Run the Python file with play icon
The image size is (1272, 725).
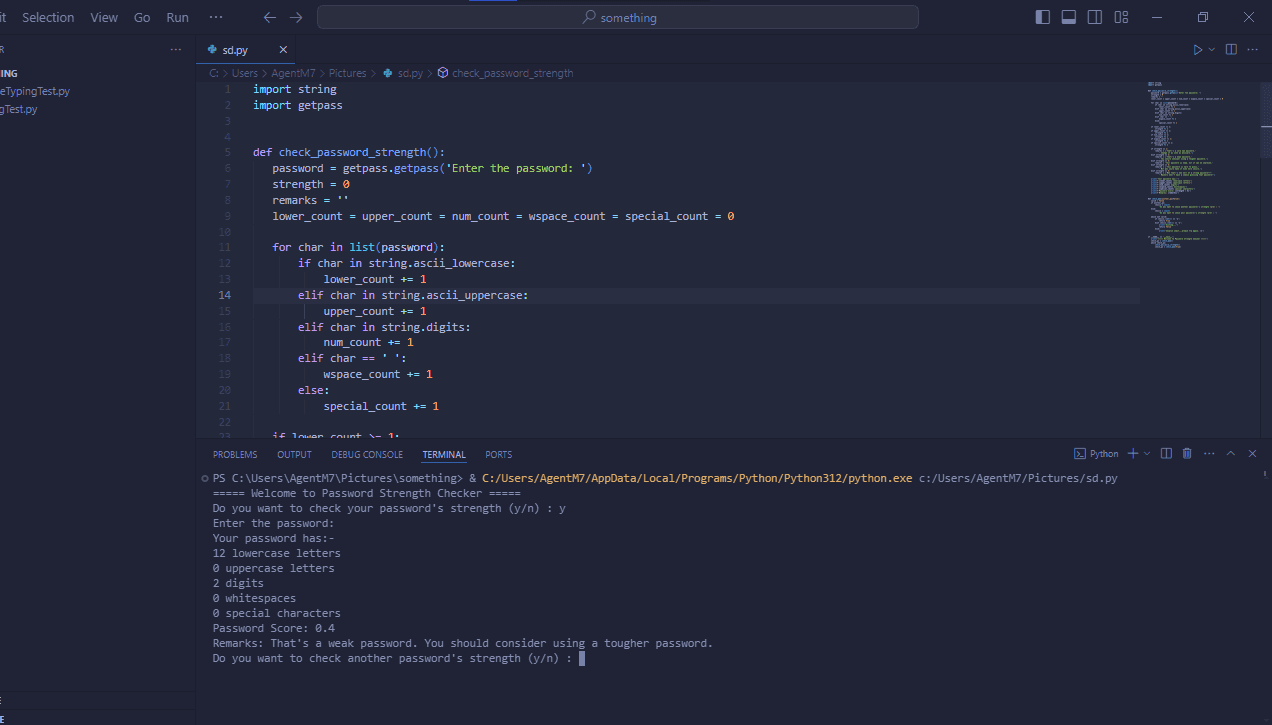point(1197,49)
